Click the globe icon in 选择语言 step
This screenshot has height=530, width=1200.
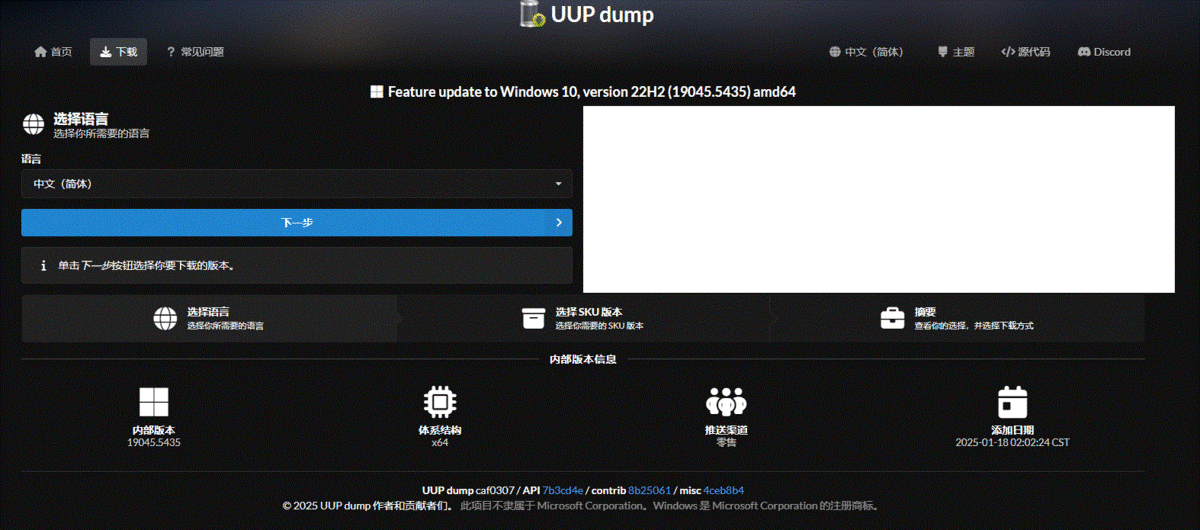click(x=165, y=318)
